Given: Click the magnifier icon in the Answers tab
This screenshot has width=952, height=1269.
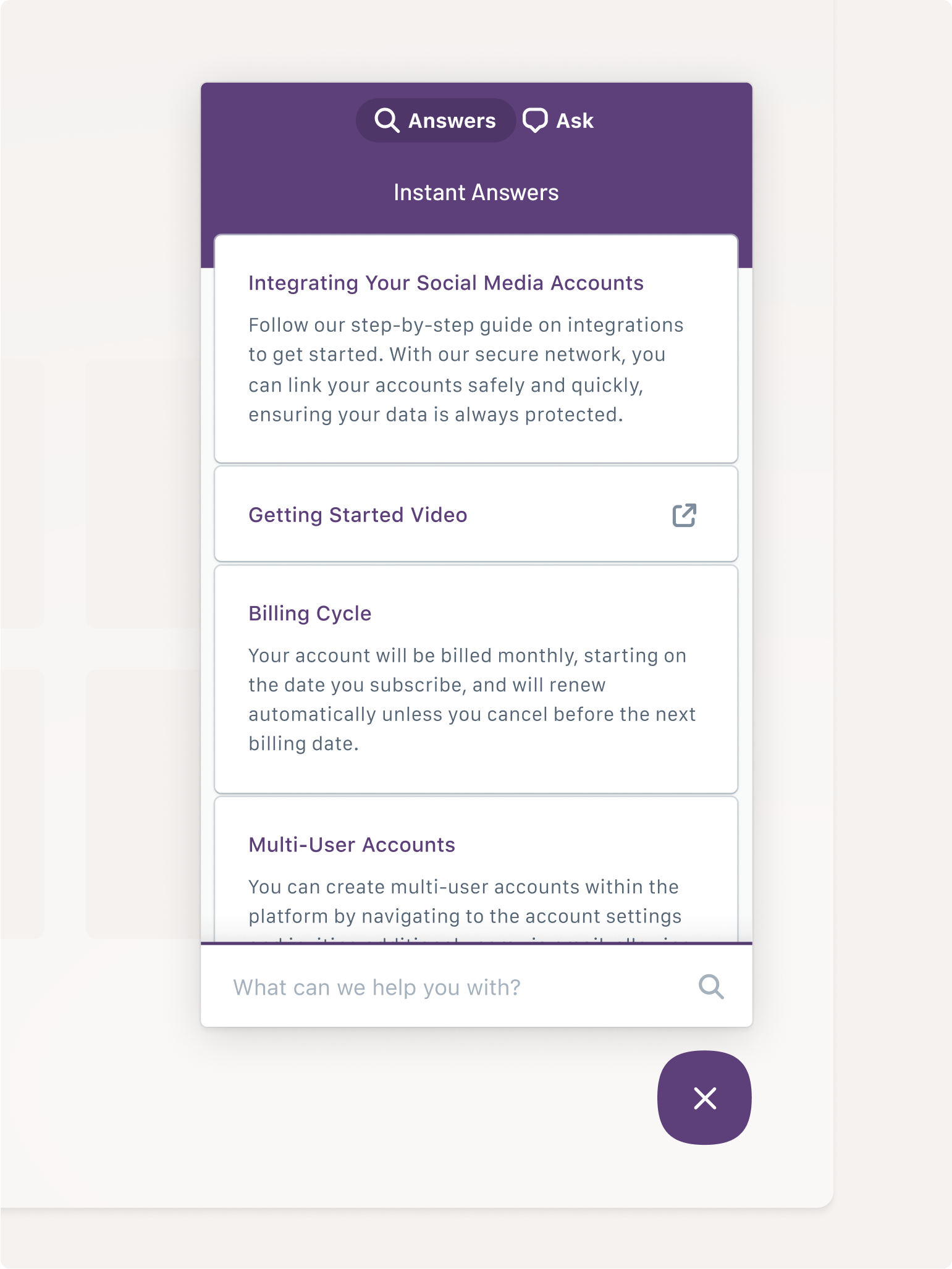Looking at the screenshot, I should (x=387, y=120).
